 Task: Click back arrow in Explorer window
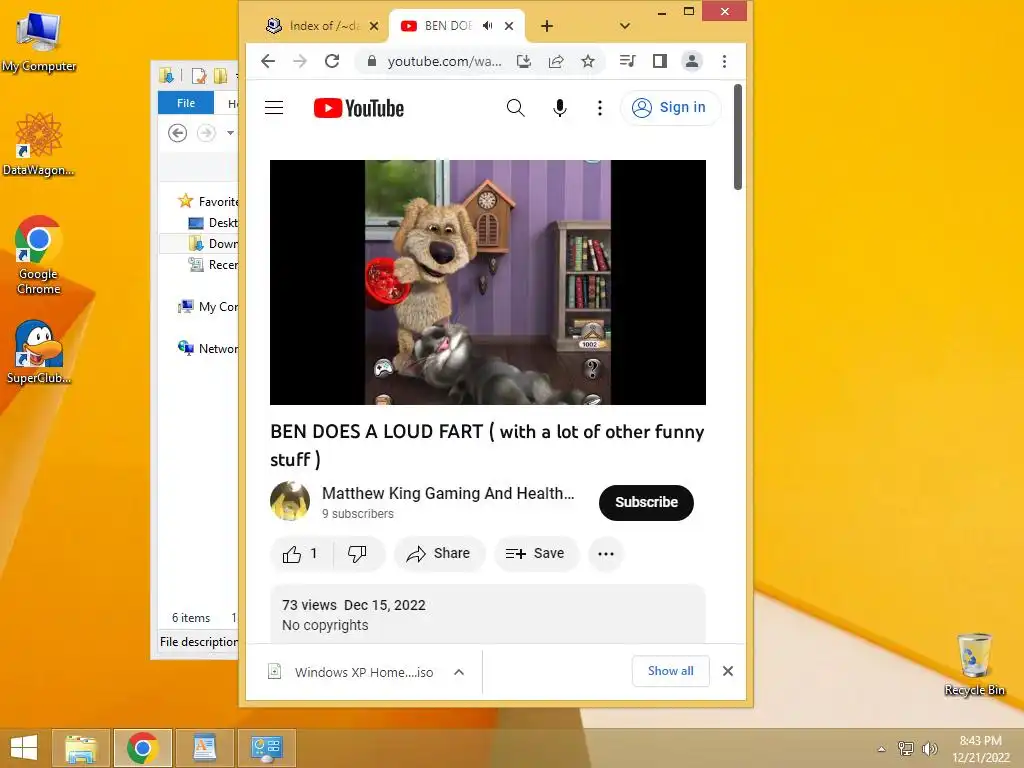pyautogui.click(x=178, y=133)
